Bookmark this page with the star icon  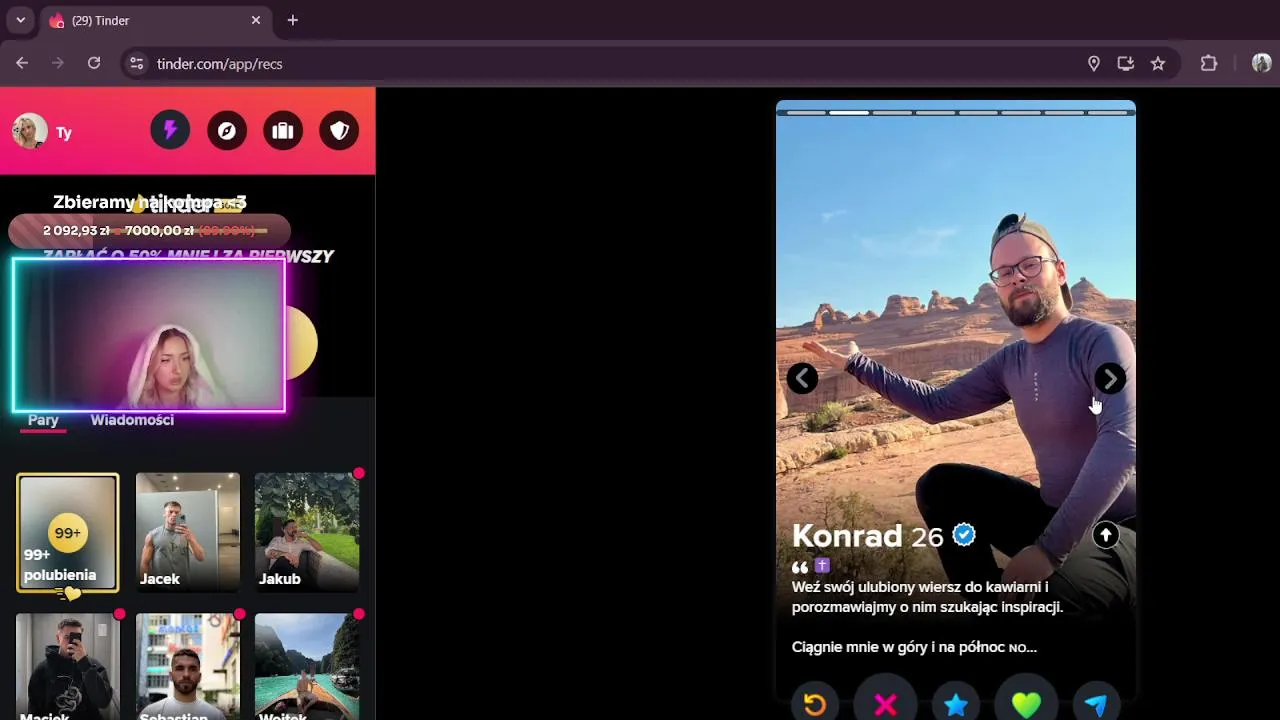(1158, 63)
